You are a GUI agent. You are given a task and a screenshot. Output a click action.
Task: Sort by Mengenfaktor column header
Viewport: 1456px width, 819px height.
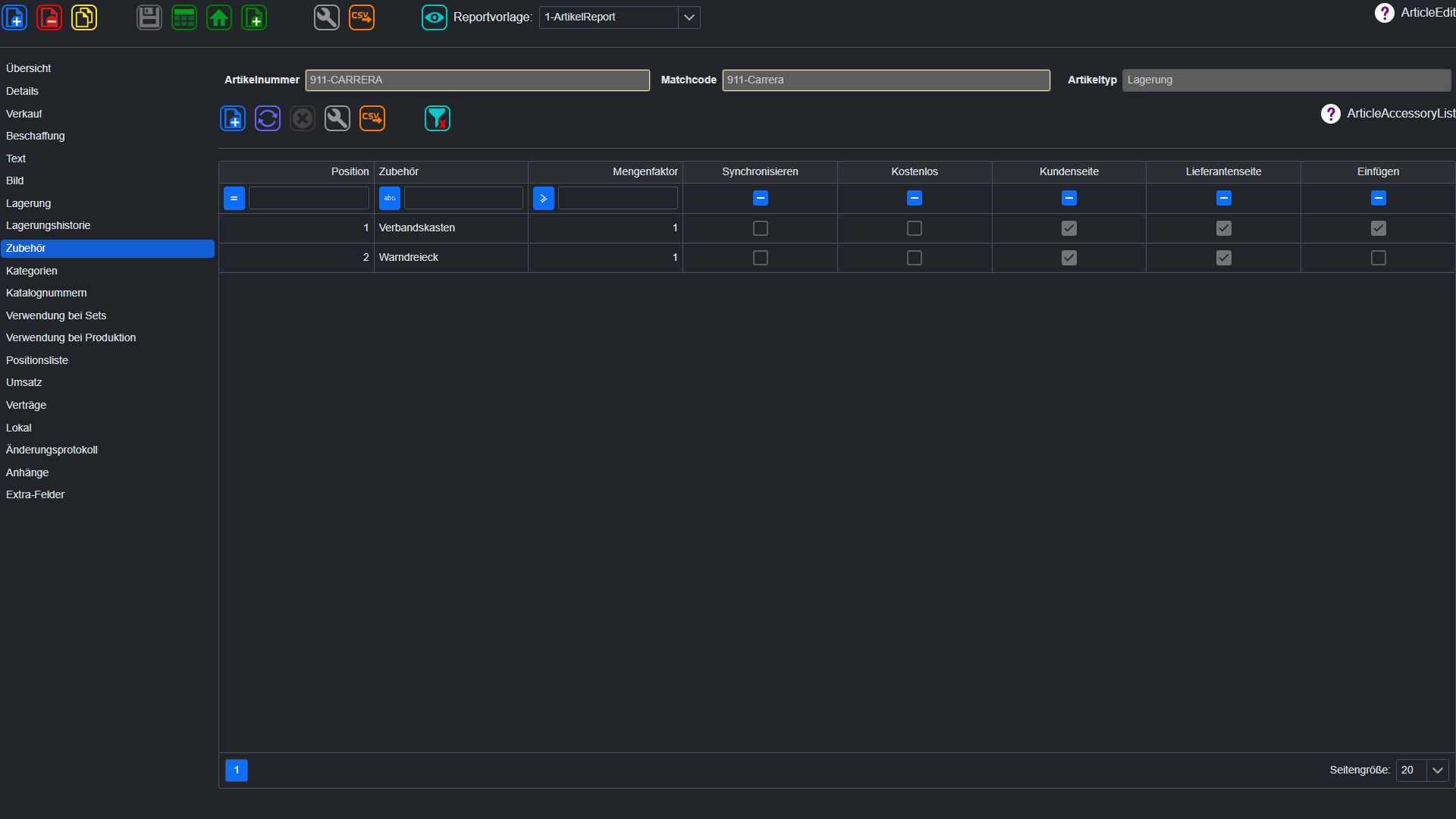(605, 171)
